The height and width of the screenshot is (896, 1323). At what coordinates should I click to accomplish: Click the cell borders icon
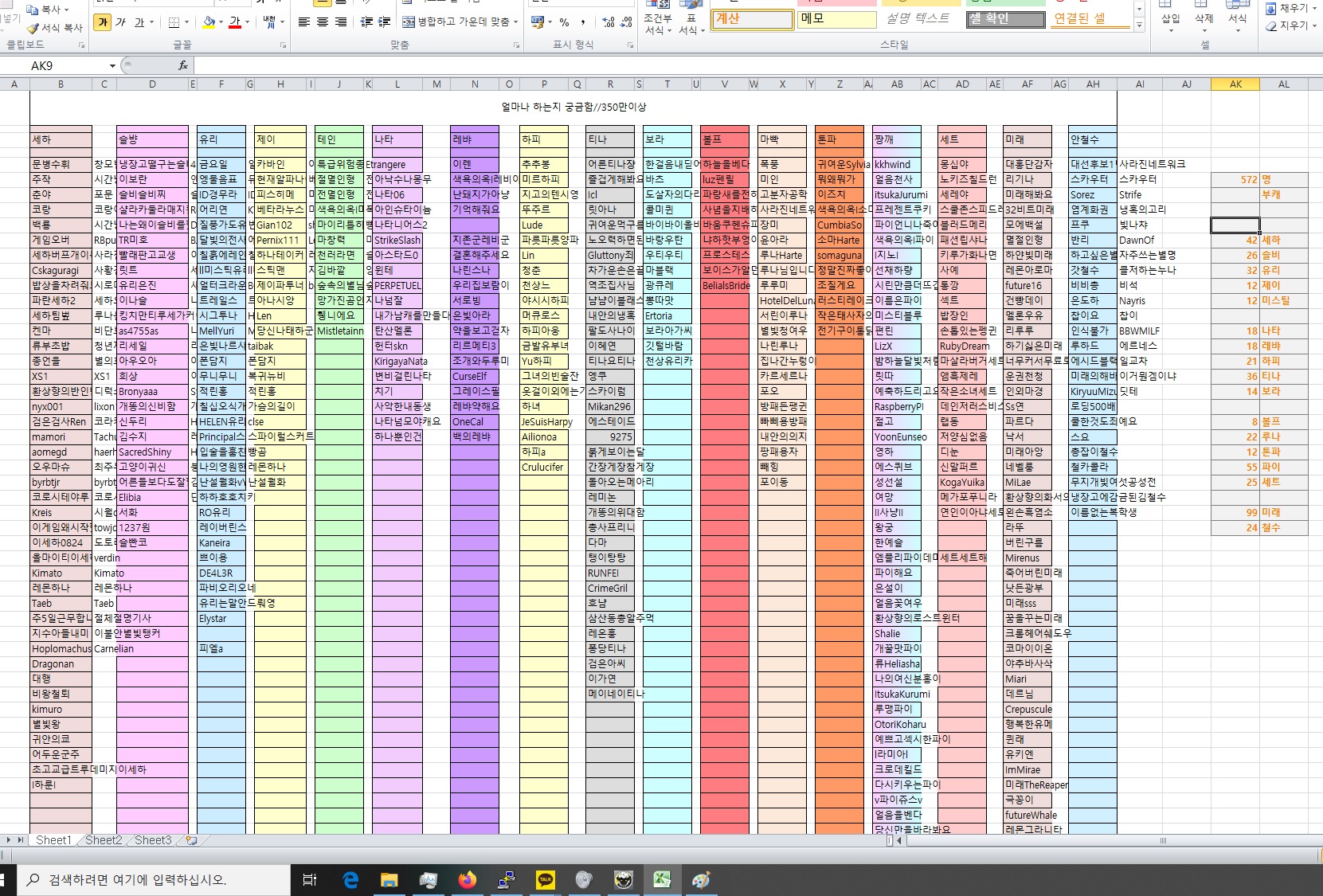pos(174,22)
